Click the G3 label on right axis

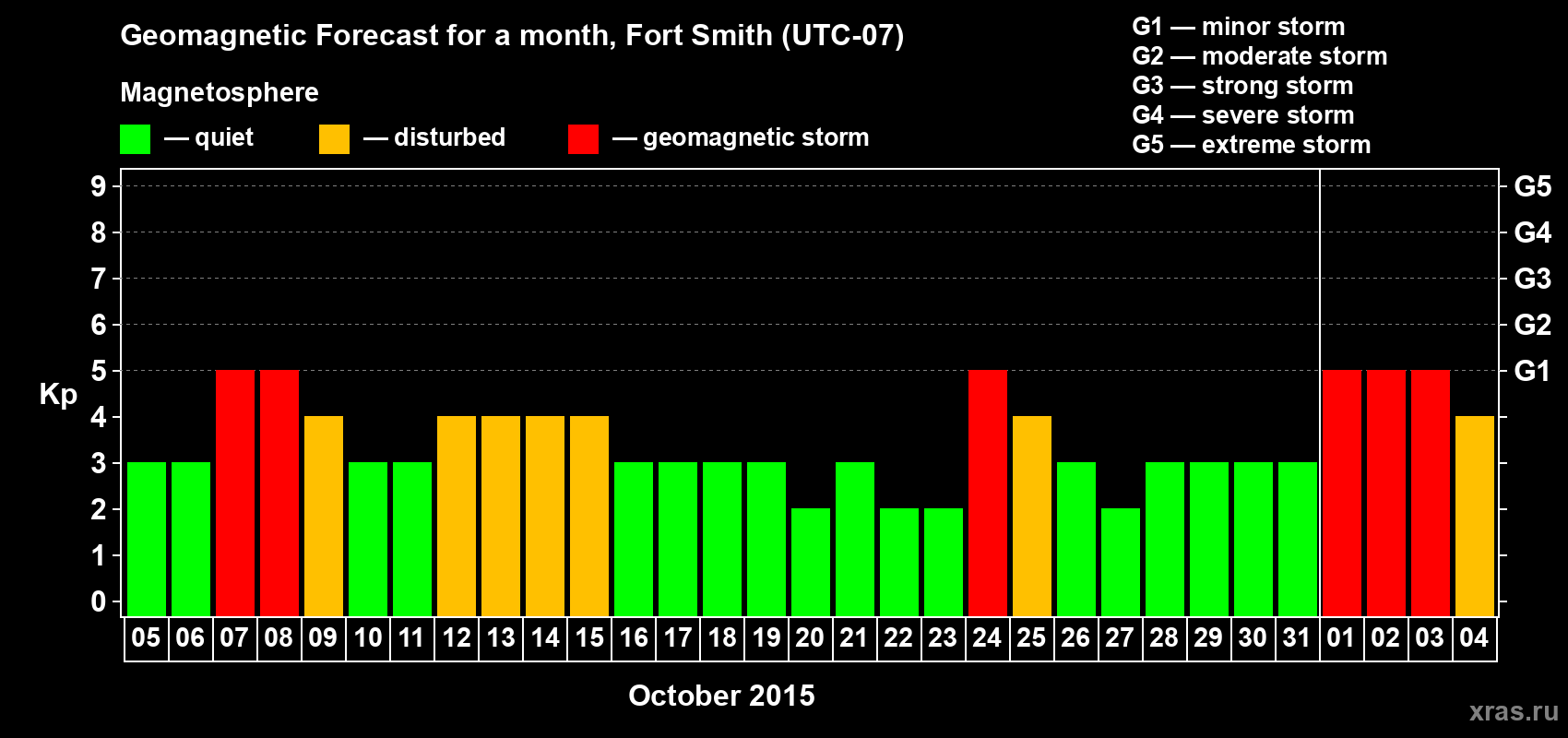[x=1532, y=279]
